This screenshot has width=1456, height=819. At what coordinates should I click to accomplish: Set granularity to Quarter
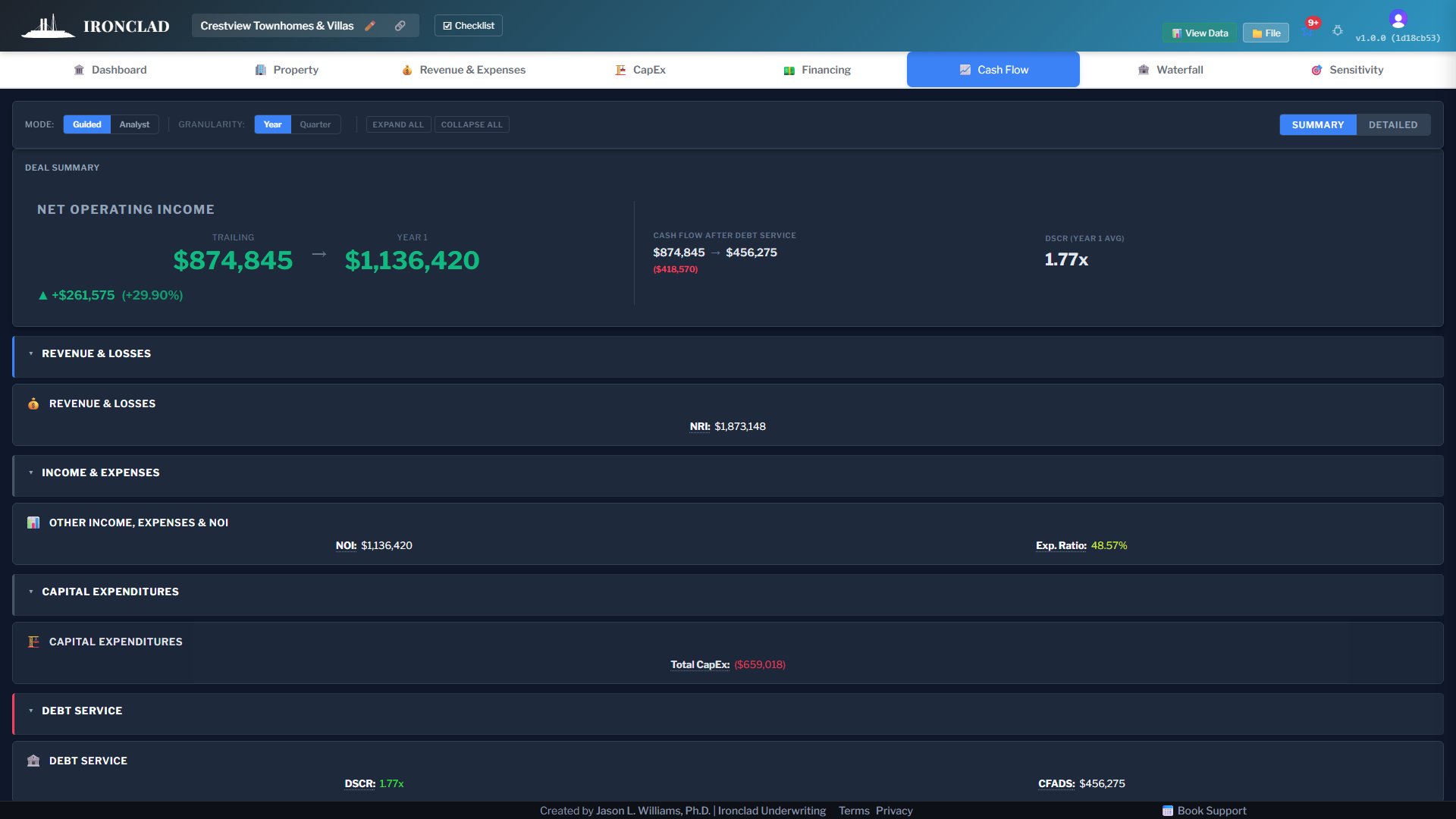[315, 124]
